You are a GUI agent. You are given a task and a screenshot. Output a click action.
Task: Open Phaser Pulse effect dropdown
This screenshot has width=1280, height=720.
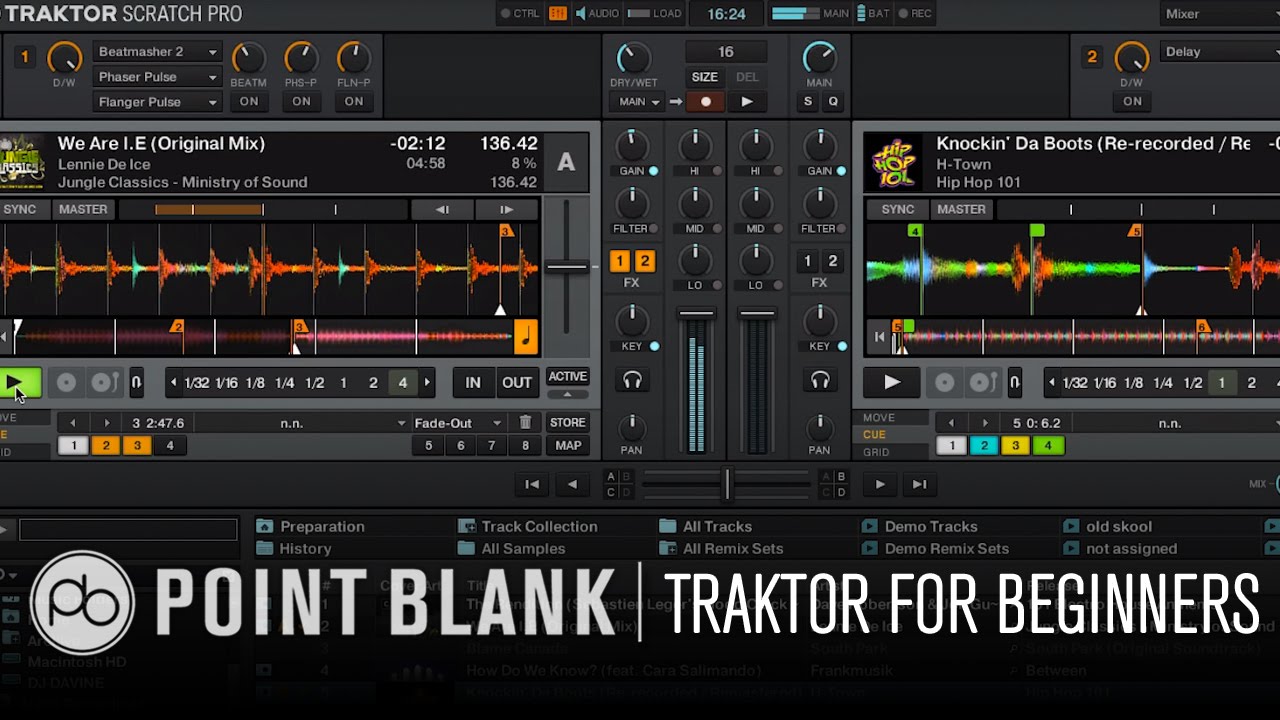coord(157,77)
